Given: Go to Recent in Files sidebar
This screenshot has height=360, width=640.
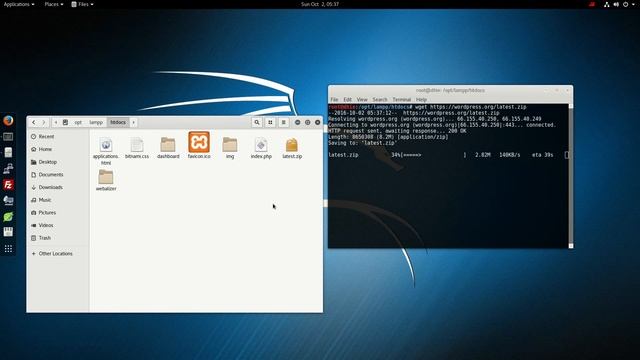Looking at the screenshot, I should pos(58,137).
